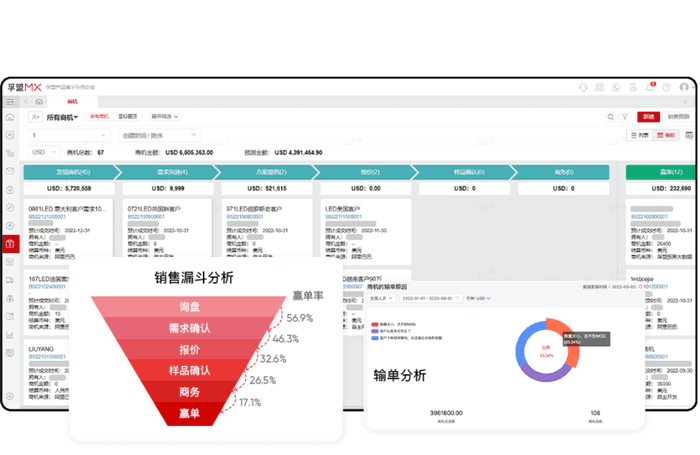Image resolution: width=700 pixels, height=455 pixels.
Task: Open opportunity link BS22100900001
Action: (146, 217)
